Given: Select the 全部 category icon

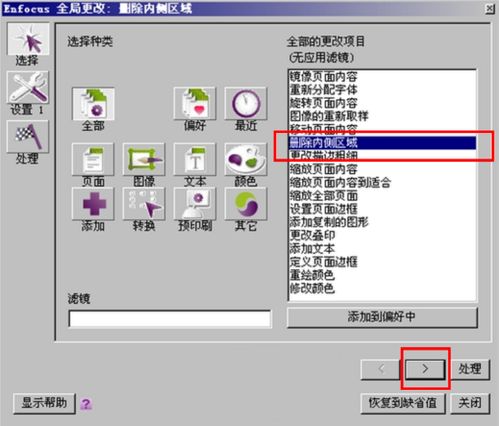Looking at the screenshot, I should pyautogui.click(x=93, y=104).
